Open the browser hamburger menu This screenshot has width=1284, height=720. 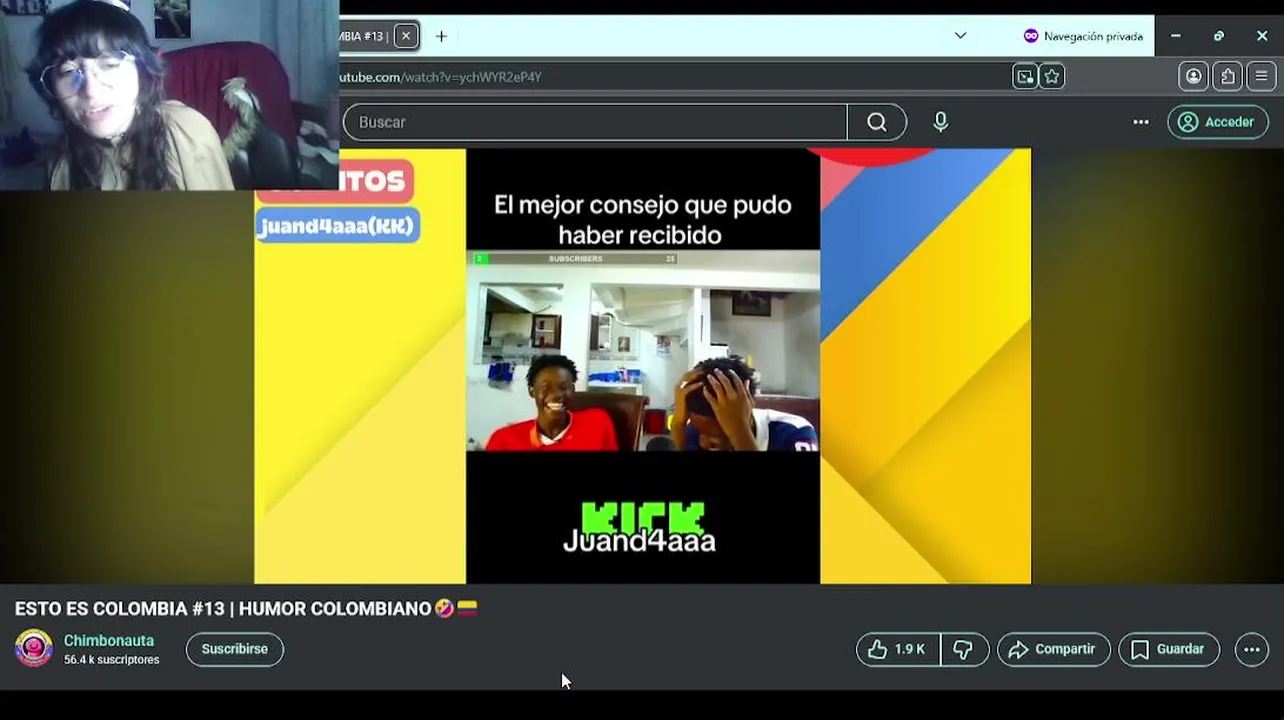click(x=1261, y=76)
